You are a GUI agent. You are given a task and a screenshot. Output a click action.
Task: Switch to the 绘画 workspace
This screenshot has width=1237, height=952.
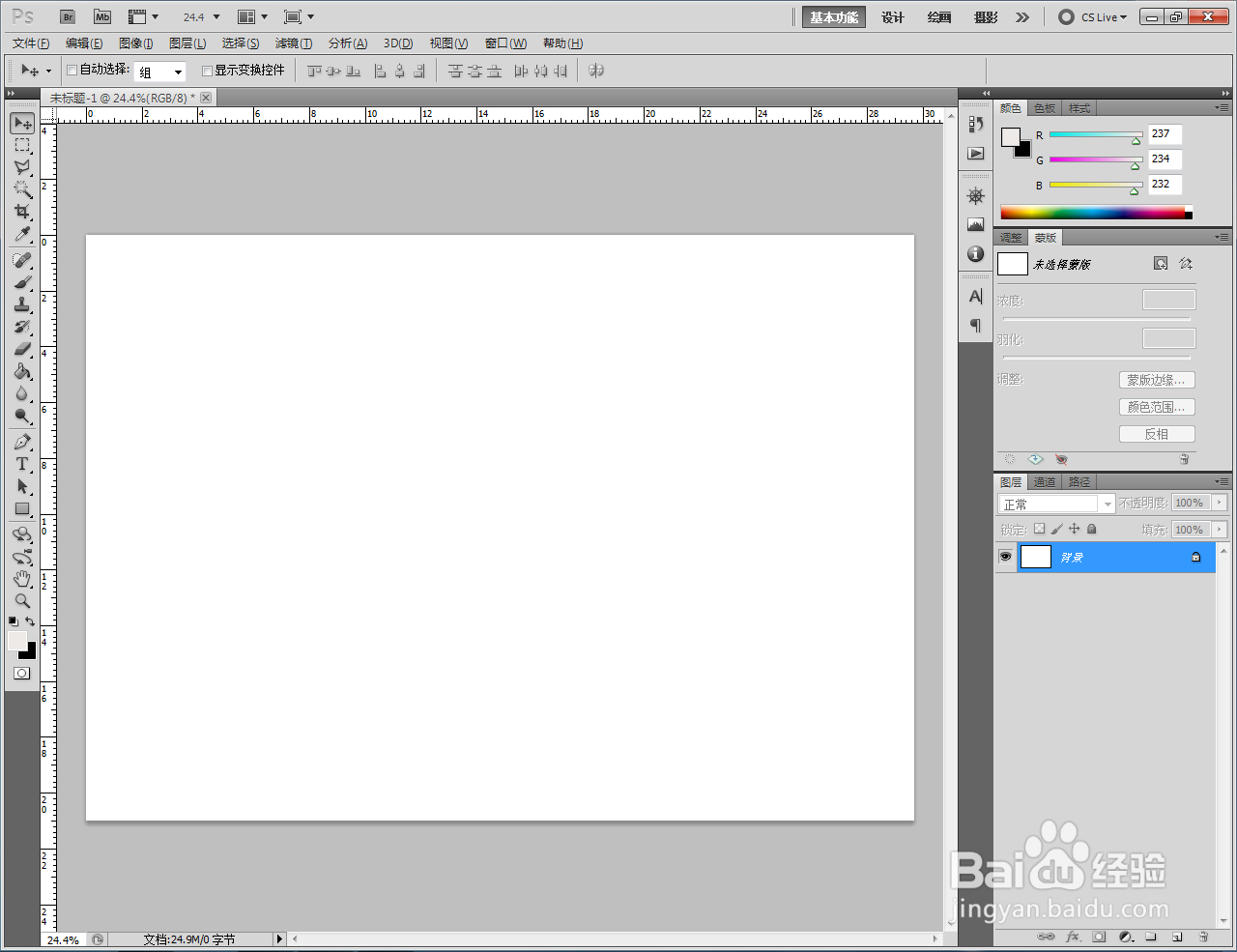939,17
